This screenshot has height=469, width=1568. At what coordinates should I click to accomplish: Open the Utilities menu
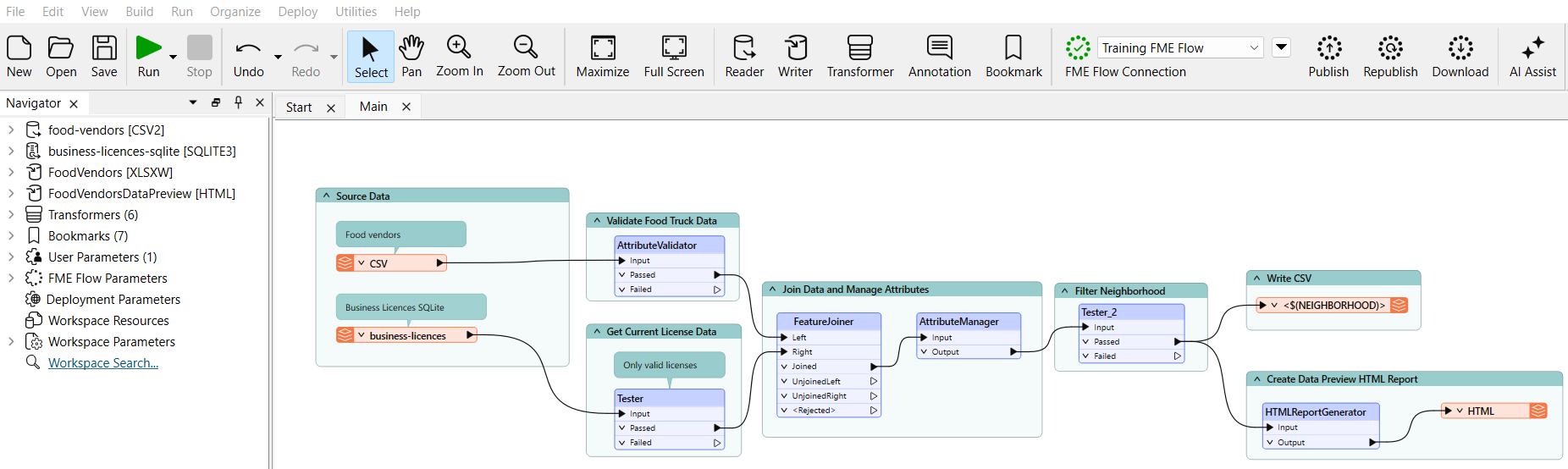pyautogui.click(x=356, y=12)
